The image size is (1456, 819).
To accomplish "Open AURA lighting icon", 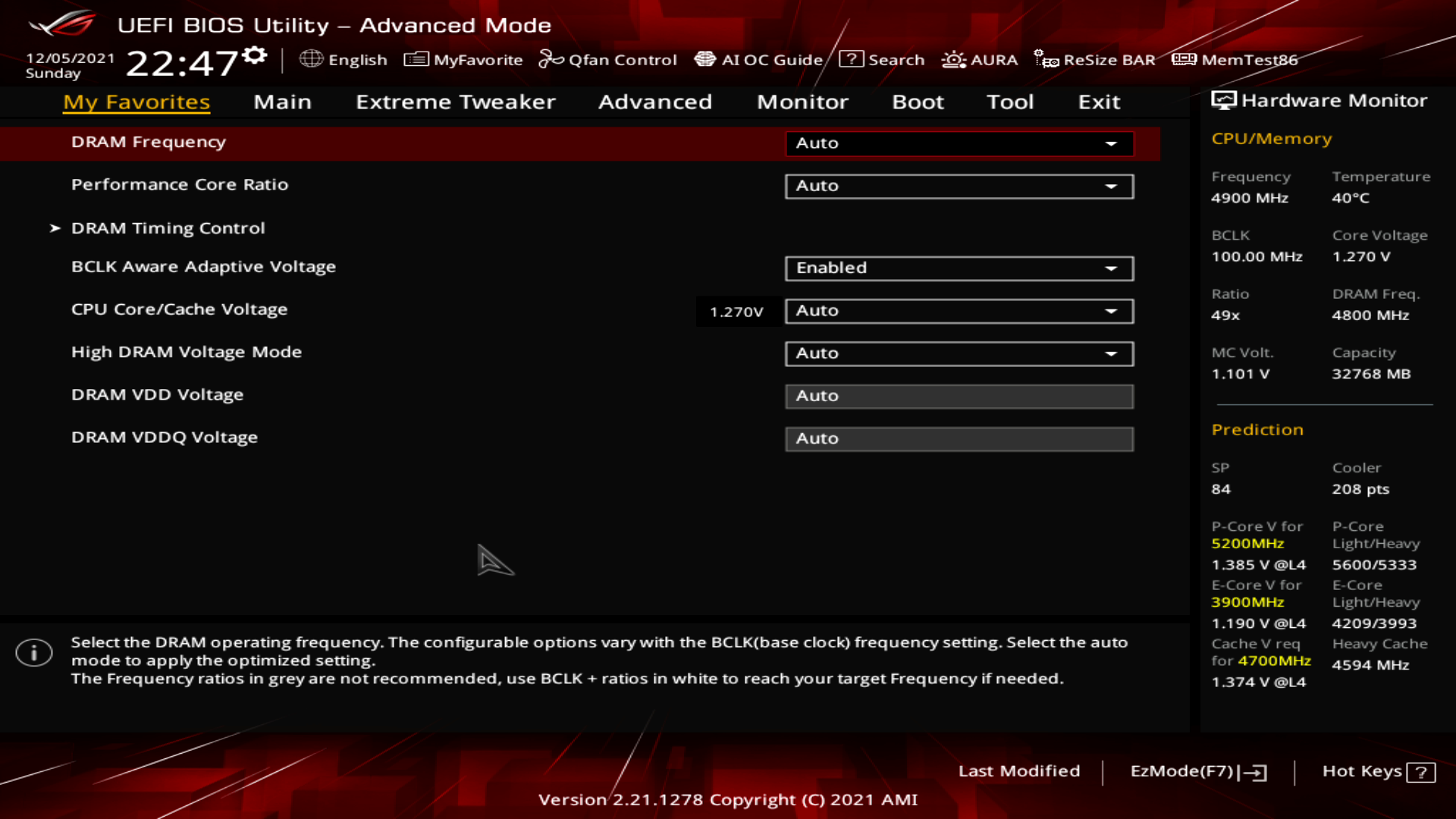I will 953,59.
